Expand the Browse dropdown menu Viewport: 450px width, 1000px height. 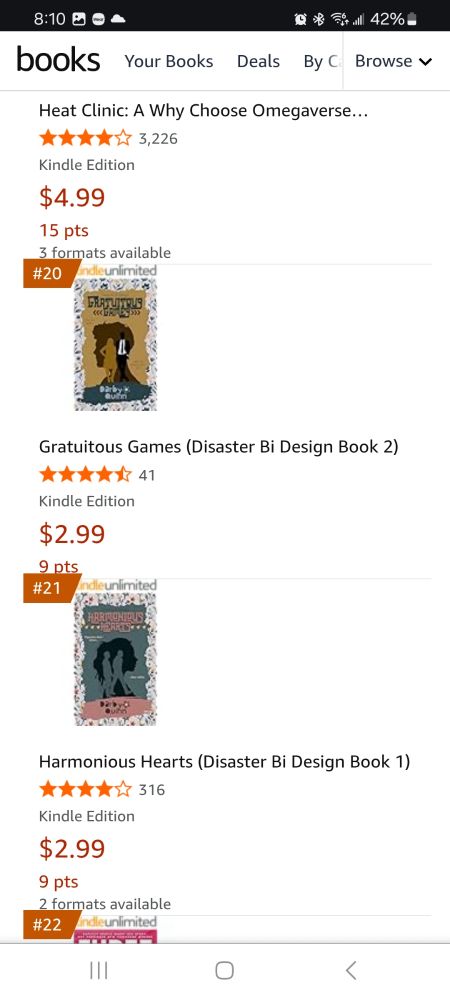coord(393,61)
